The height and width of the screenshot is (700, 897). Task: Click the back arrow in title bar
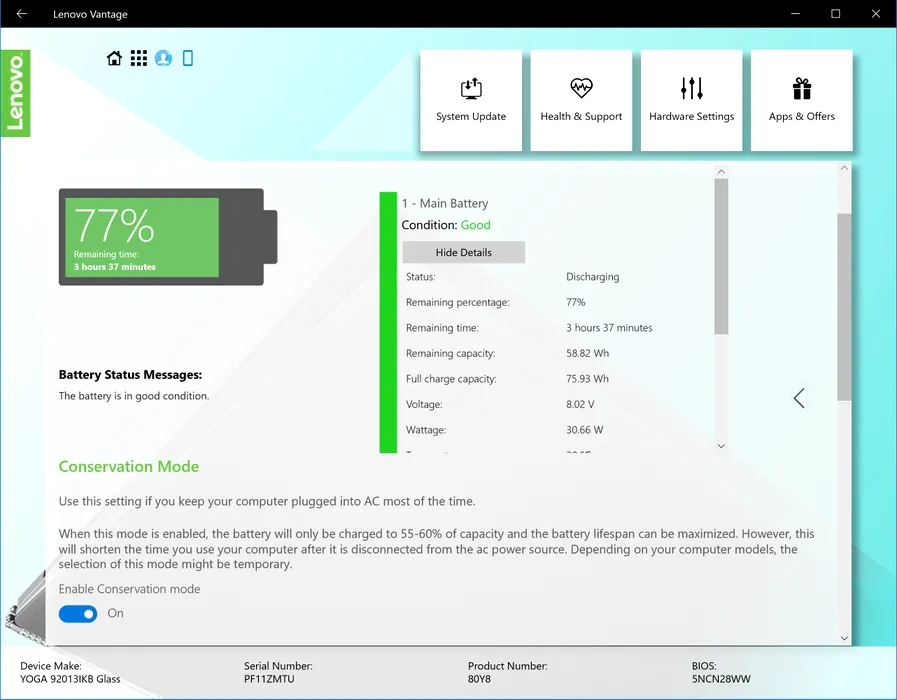click(x=22, y=14)
